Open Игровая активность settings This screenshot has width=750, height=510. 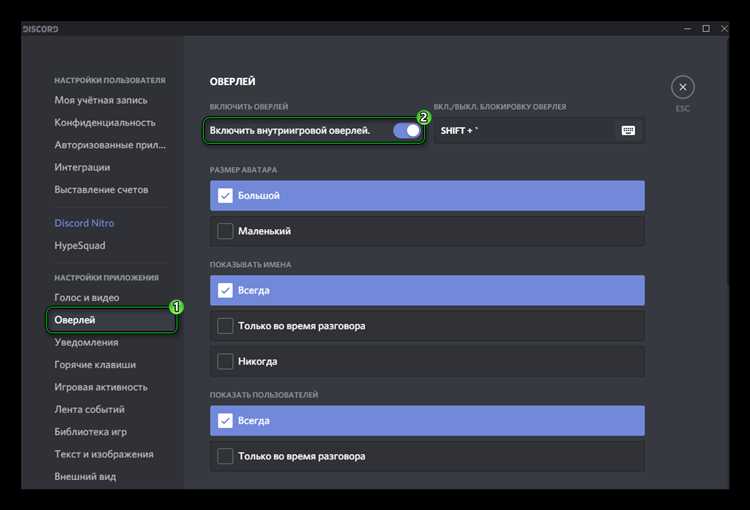pos(101,387)
